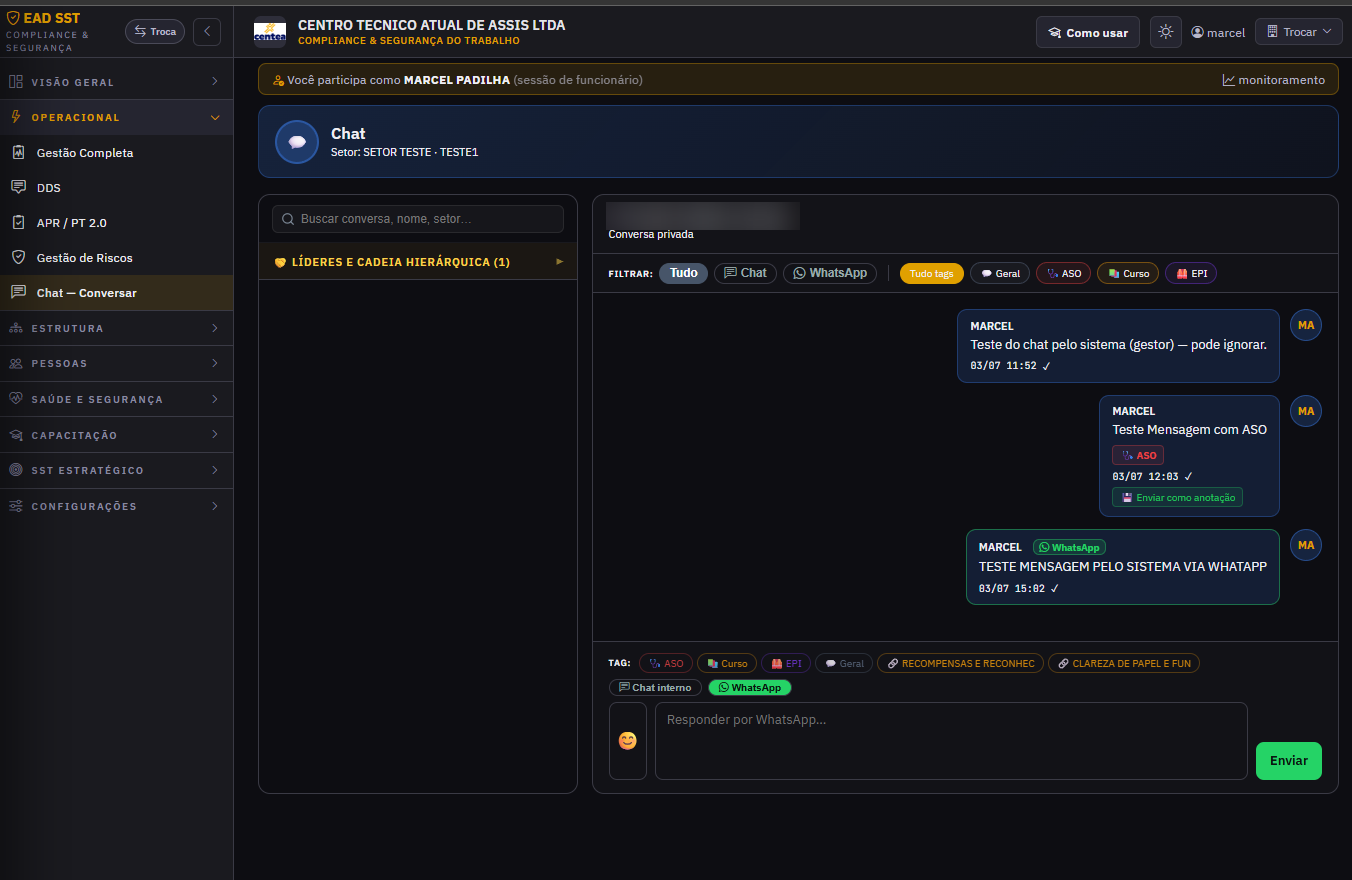Click the Chat header speech-bubble icon

coord(297,142)
